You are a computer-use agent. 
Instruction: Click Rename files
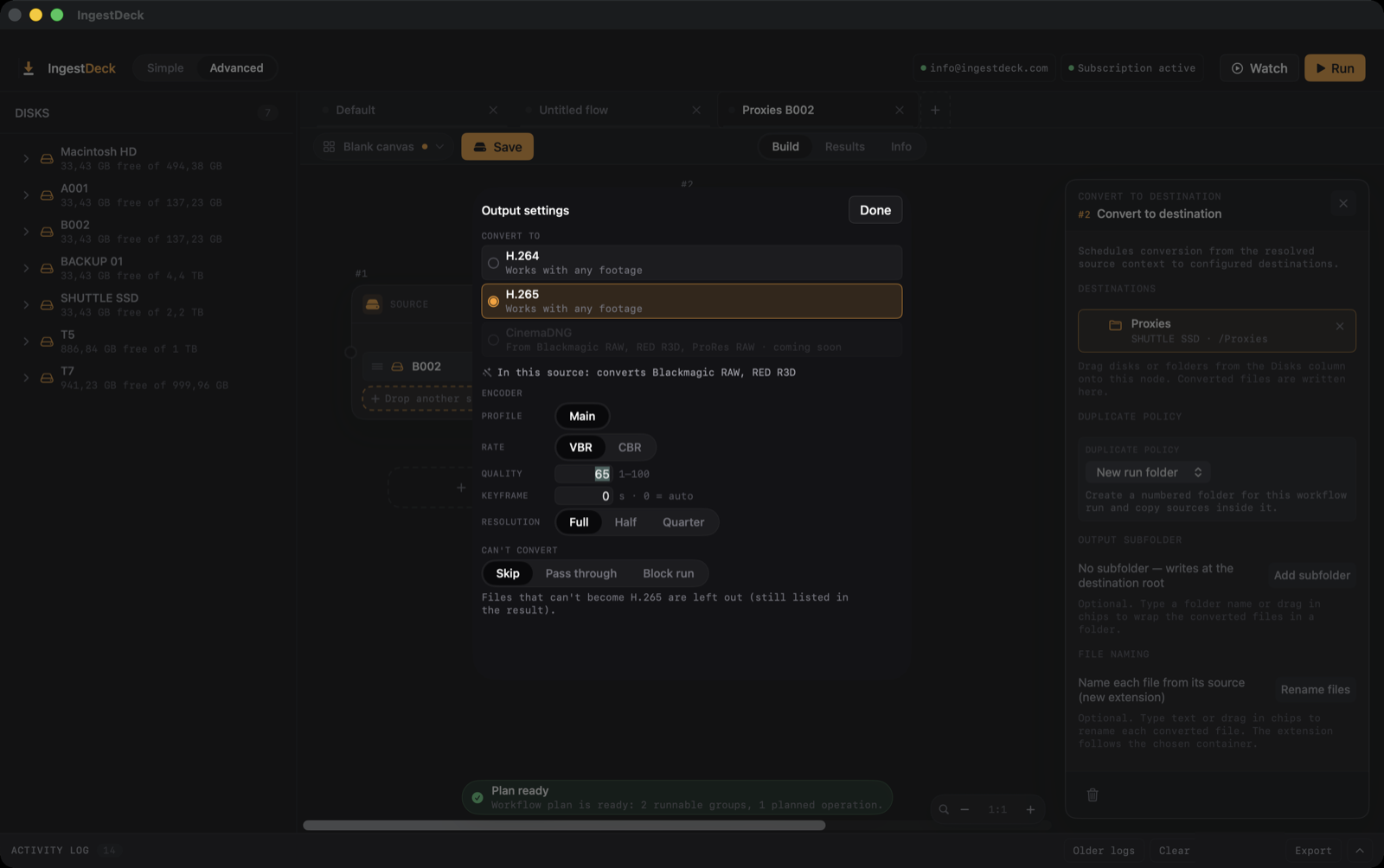pyautogui.click(x=1315, y=690)
